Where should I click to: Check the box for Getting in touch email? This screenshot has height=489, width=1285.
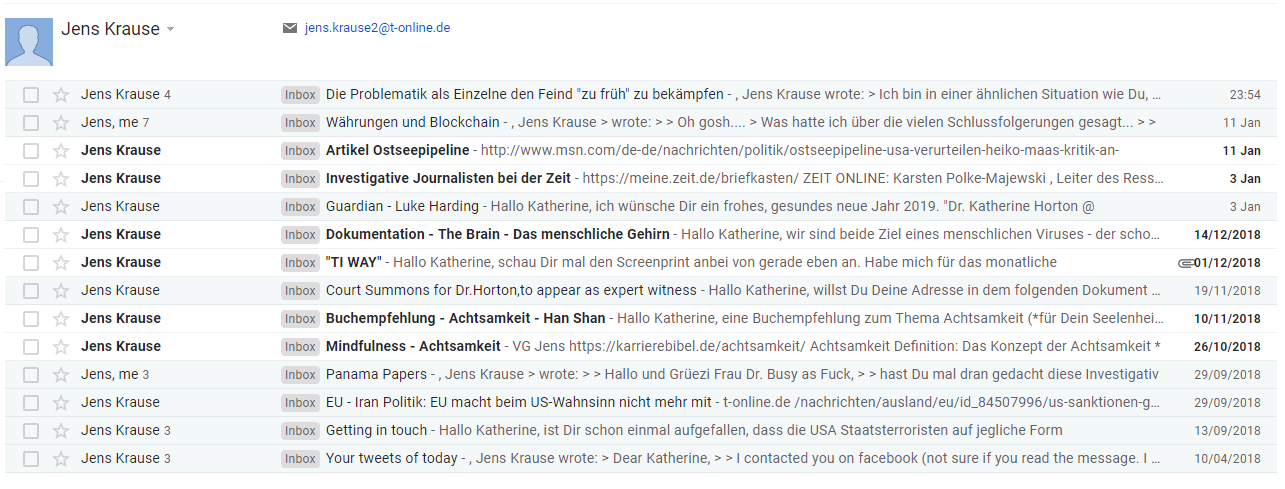click(31, 431)
